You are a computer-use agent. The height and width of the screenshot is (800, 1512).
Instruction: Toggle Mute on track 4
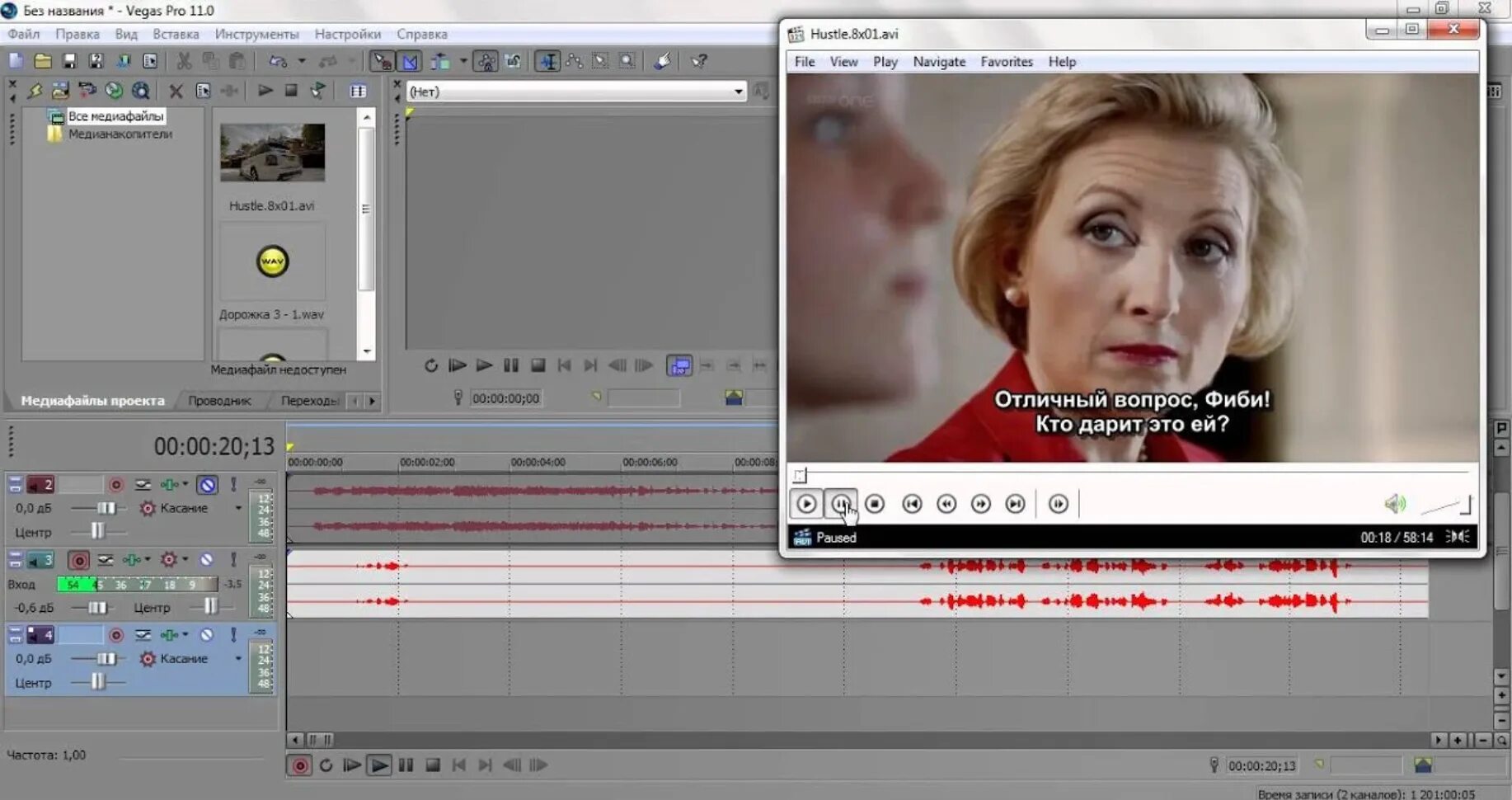207,635
